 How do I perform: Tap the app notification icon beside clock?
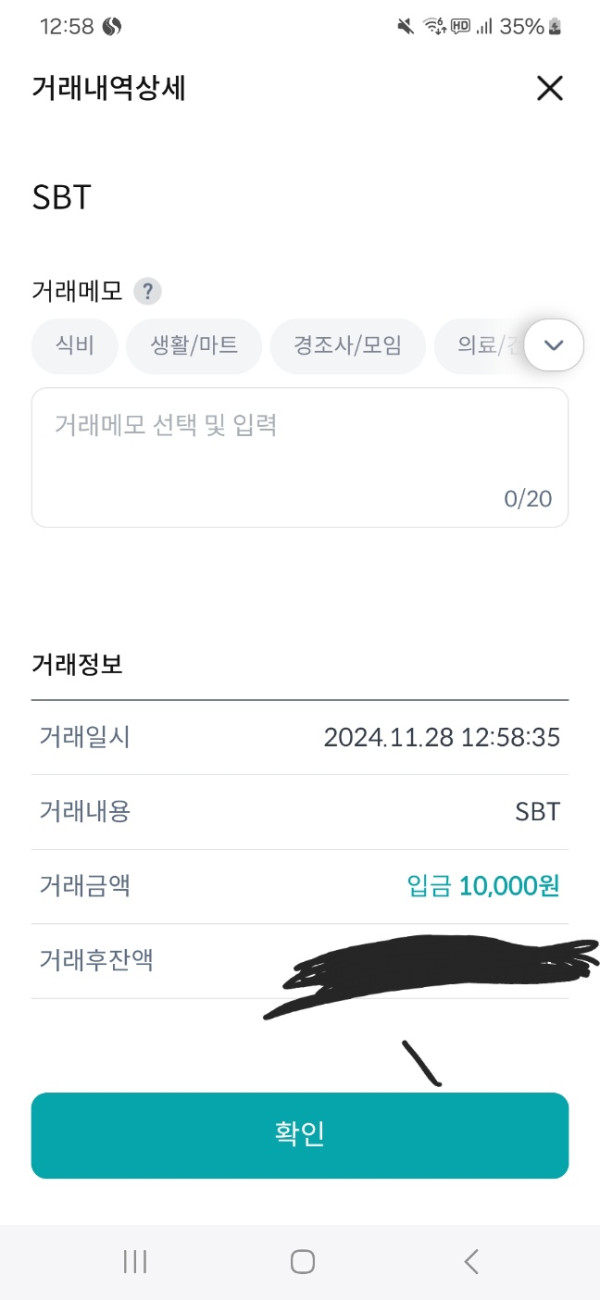112,27
